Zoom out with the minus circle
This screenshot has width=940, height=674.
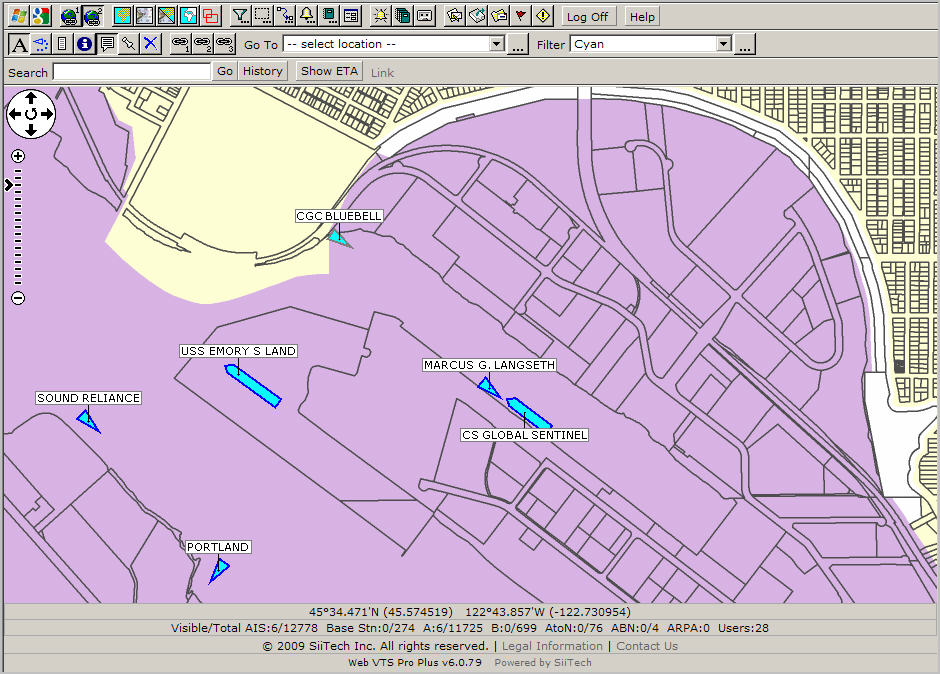tap(18, 297)
